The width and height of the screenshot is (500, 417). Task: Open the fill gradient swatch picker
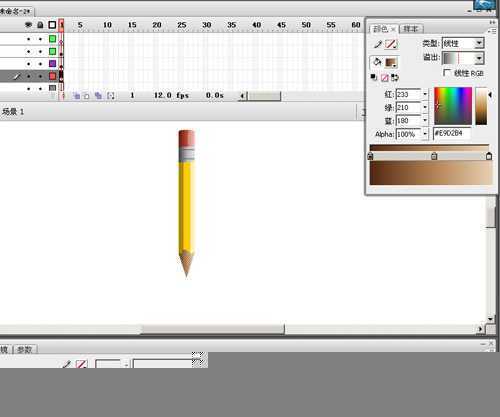(x=391, y=62)
